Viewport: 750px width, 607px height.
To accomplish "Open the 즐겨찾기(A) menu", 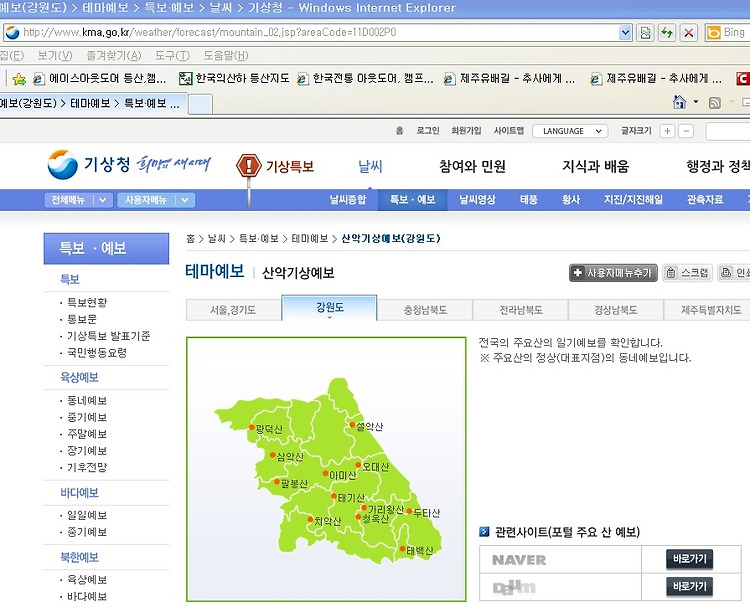I will click(114, 55).
